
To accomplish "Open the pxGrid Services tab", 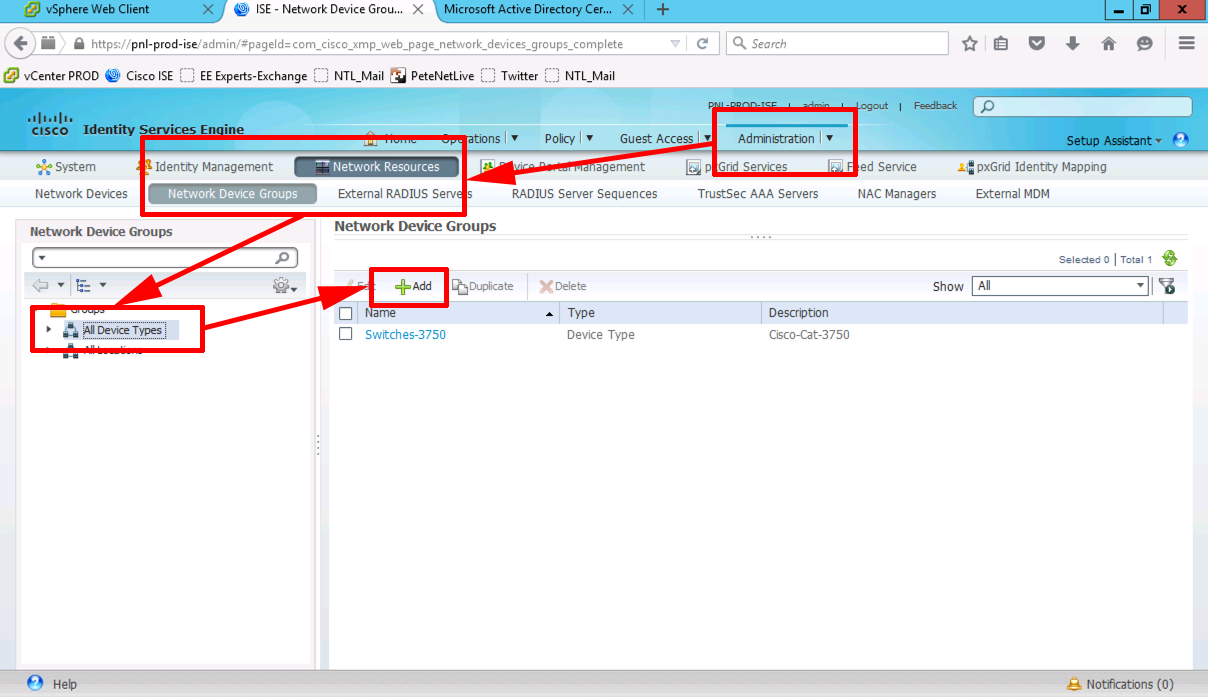I will coord(738,167).
